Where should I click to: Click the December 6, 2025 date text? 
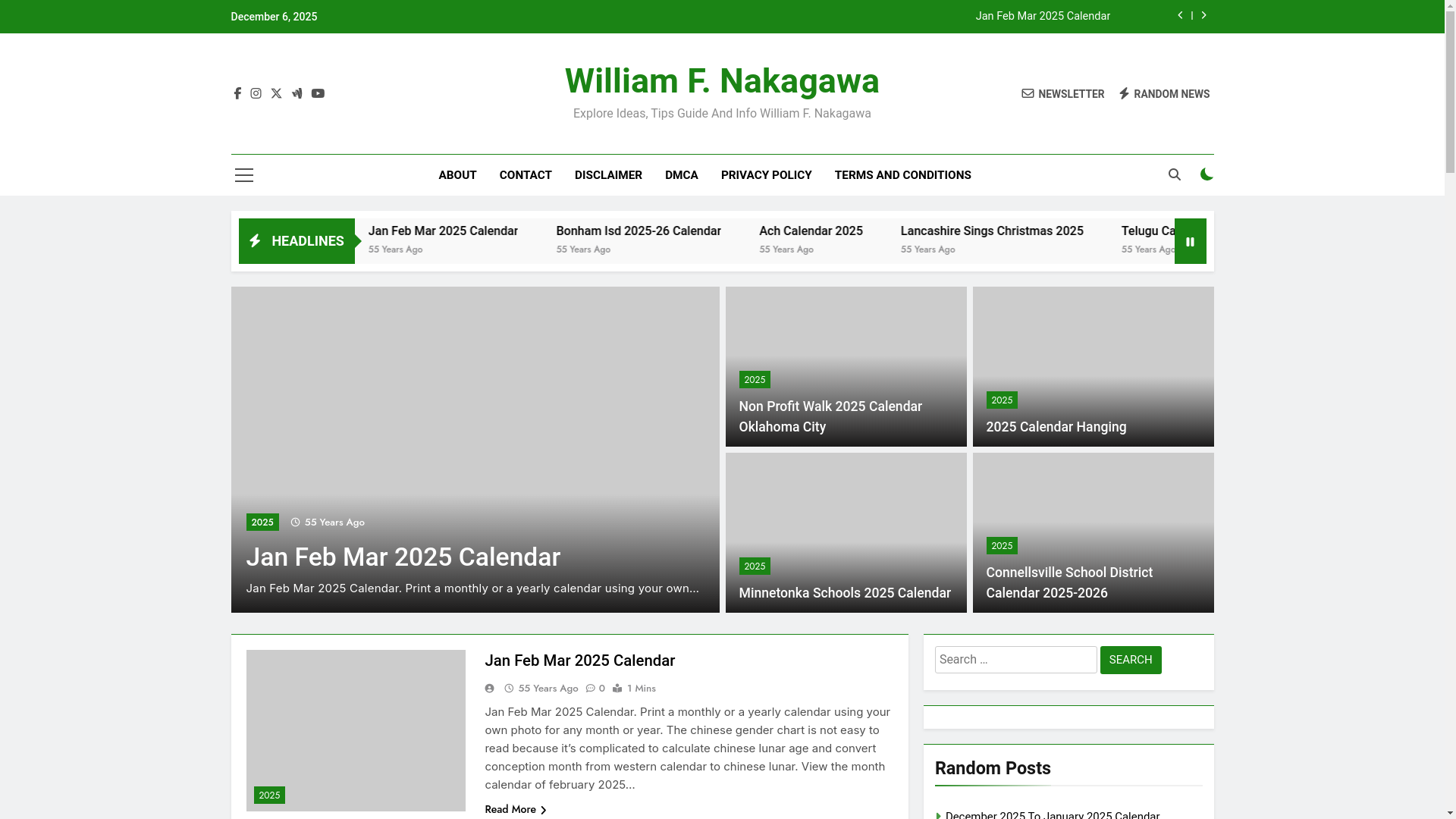274,17
